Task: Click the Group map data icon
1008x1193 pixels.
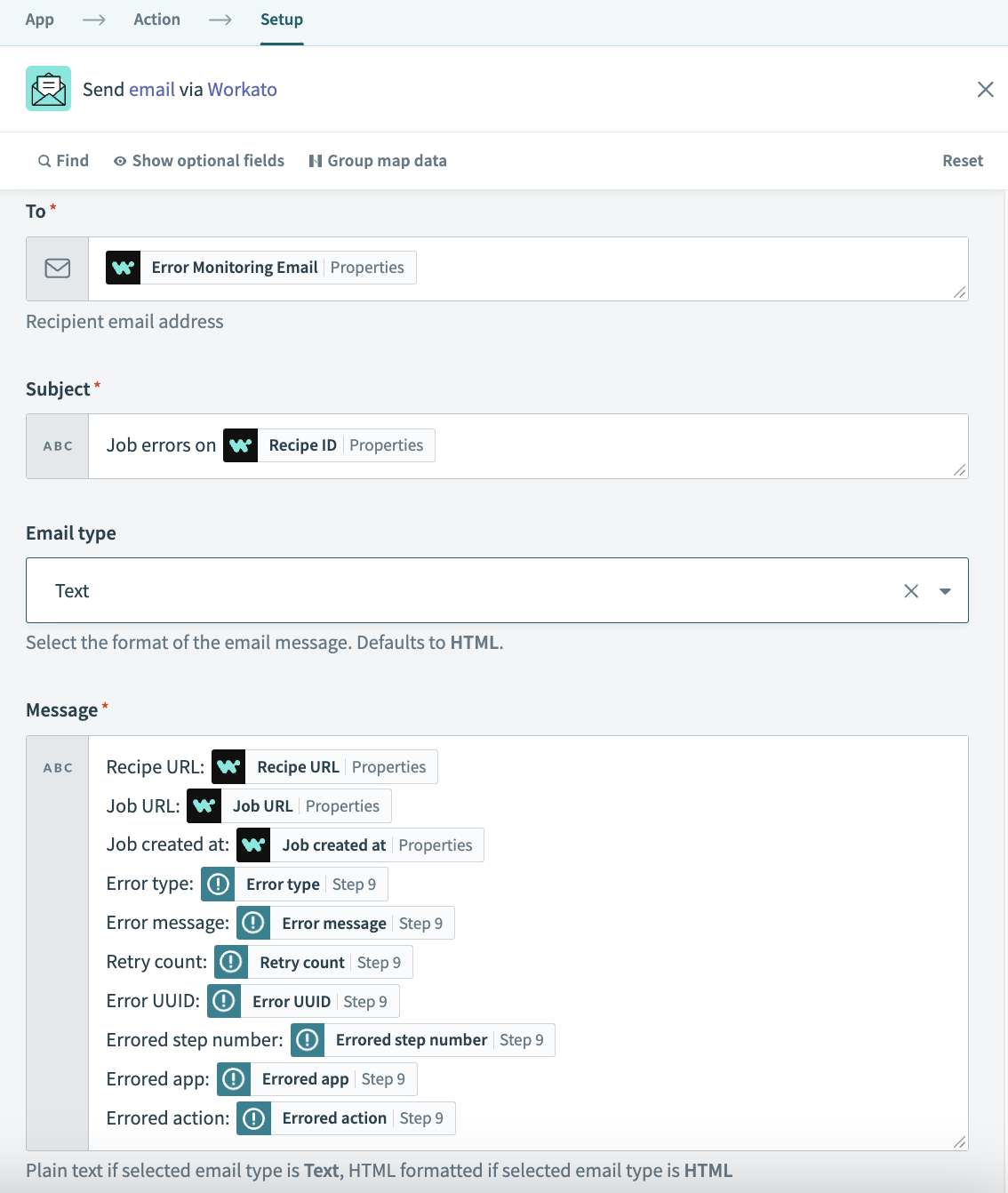Action: pos(316,160)
